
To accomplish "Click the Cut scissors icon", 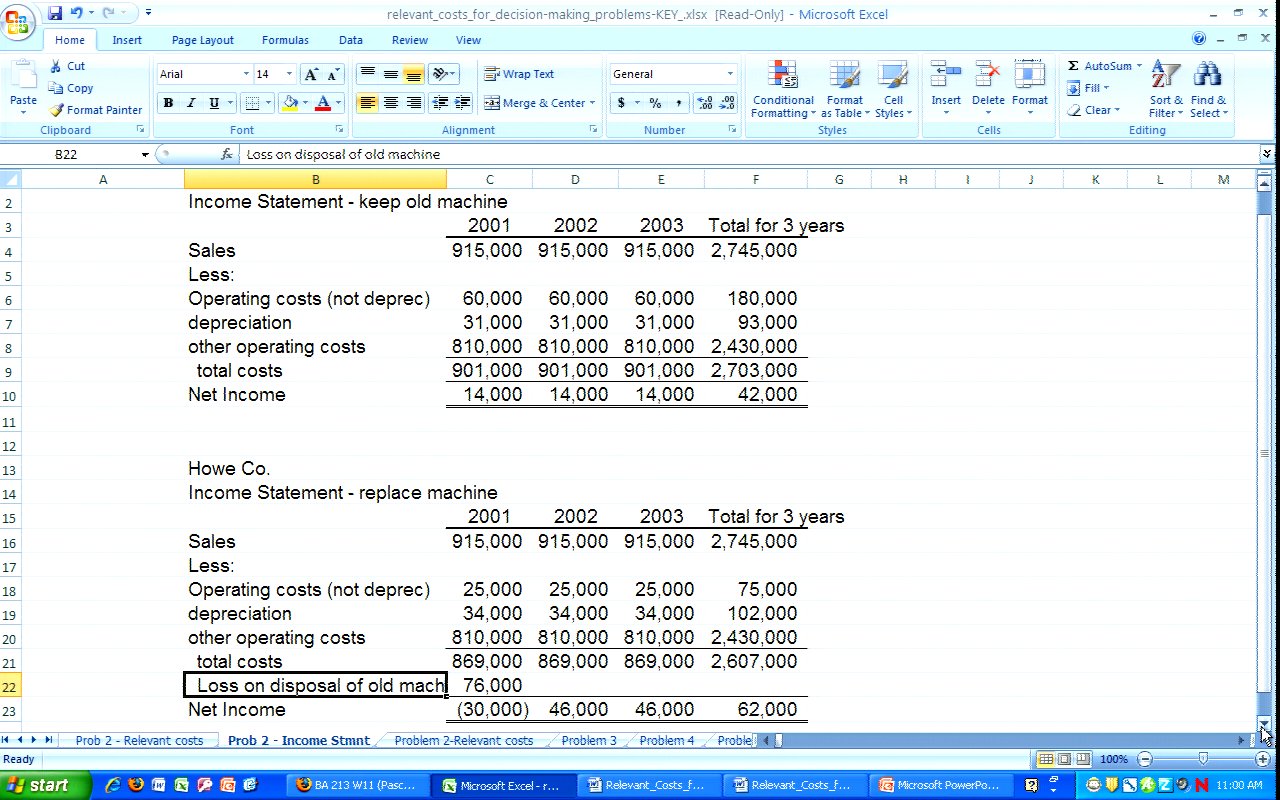I will click(x=56, y=66).
